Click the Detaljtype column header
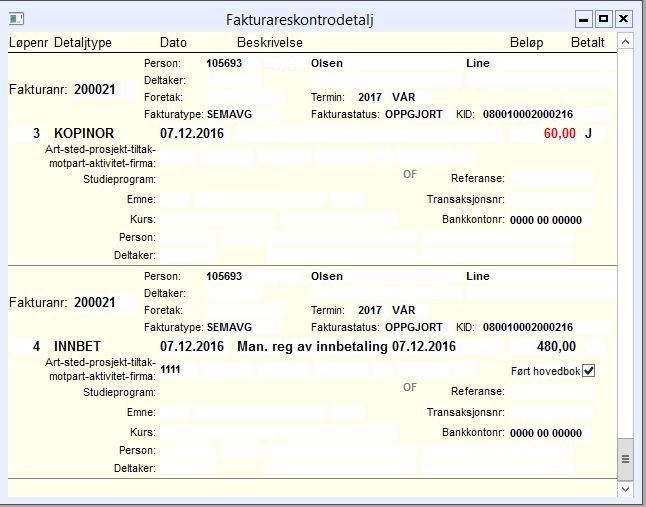This screenshot has width=646, height=507. pyautogui.click(x=83, y=42)
